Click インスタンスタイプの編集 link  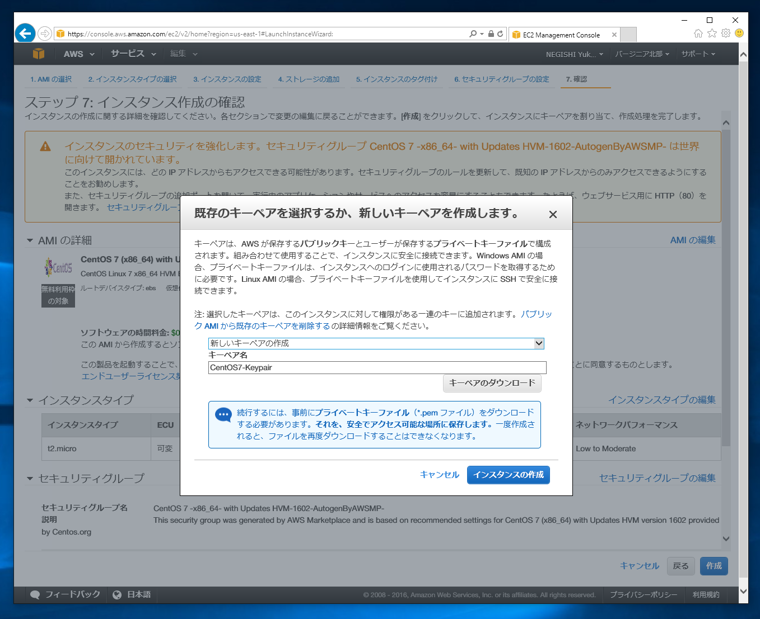(662, 400)
